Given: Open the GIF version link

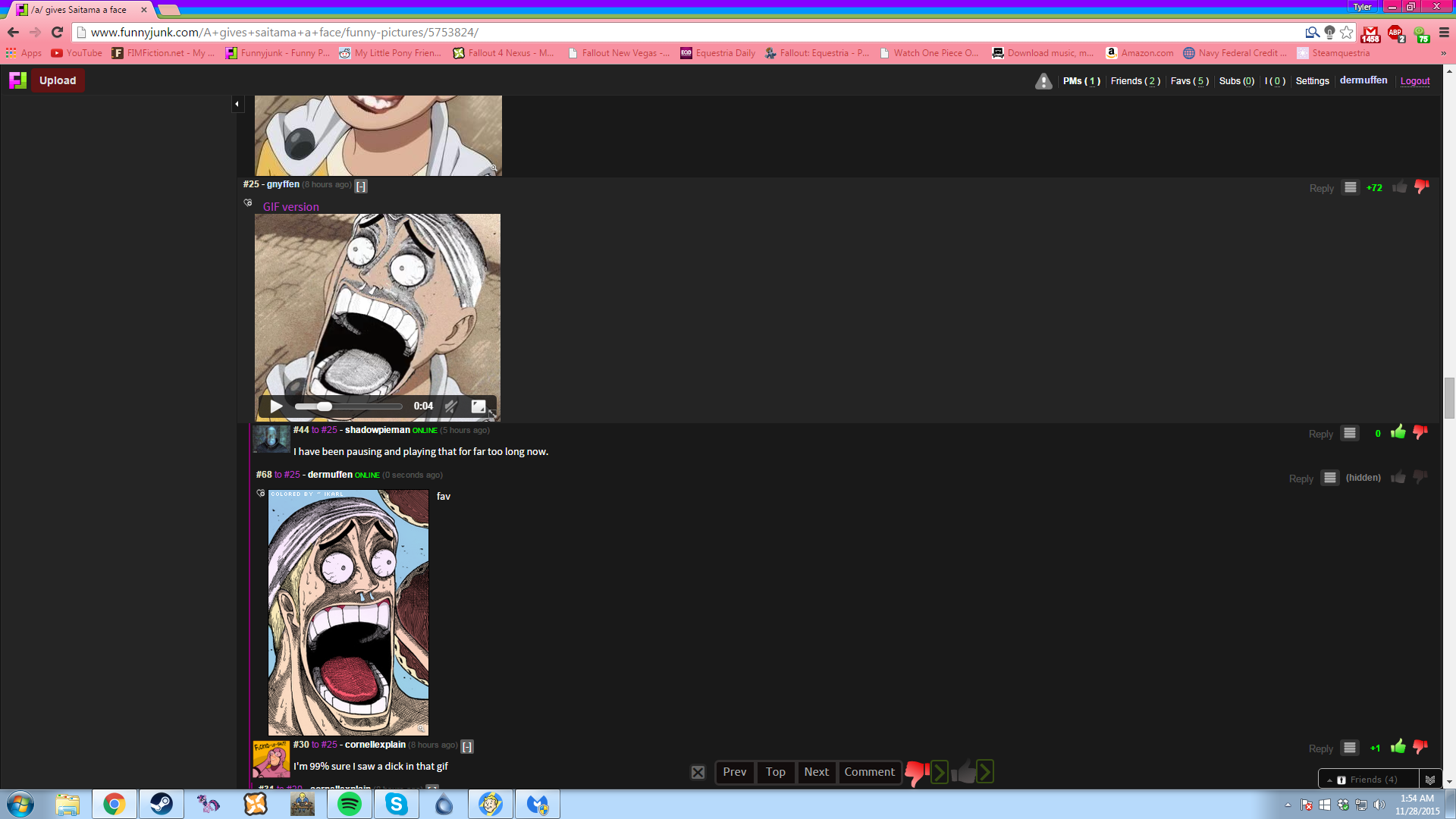Looking at the screenshot, I should click(x=290, y=206).
